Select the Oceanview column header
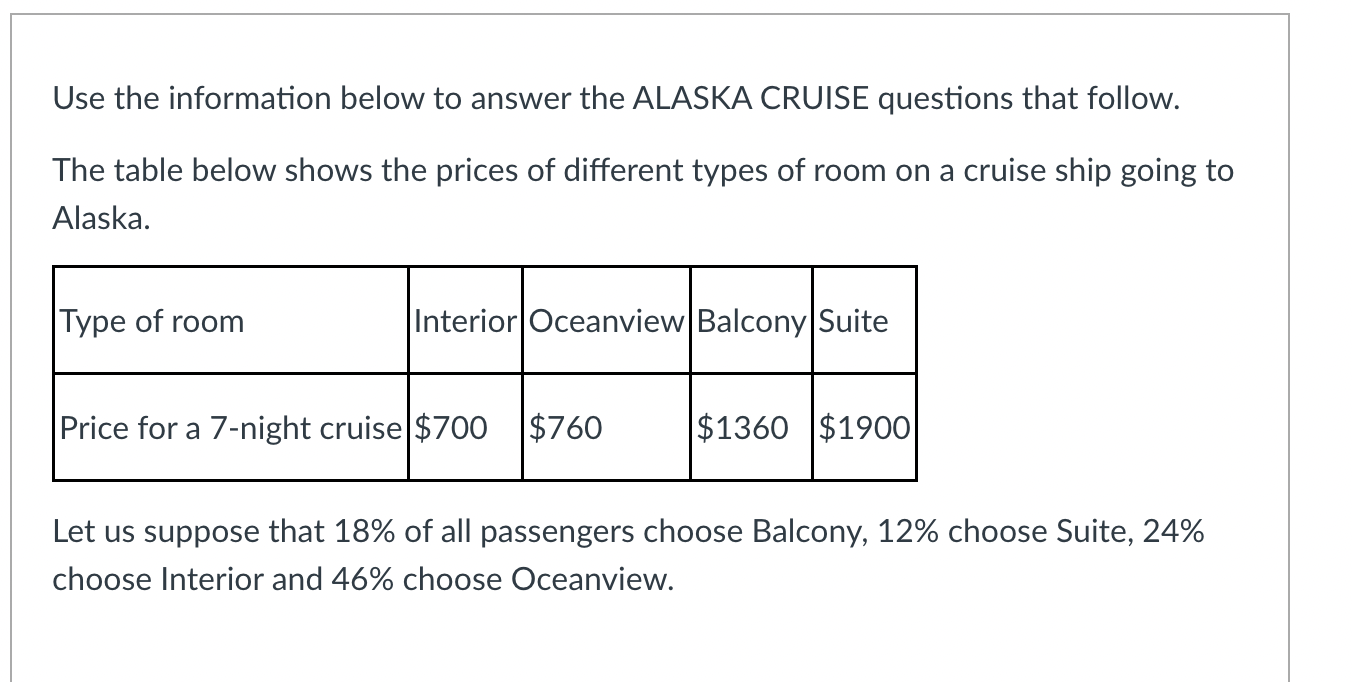The height and width of the screenshot is (682, 1352). (x=606, y=321)
